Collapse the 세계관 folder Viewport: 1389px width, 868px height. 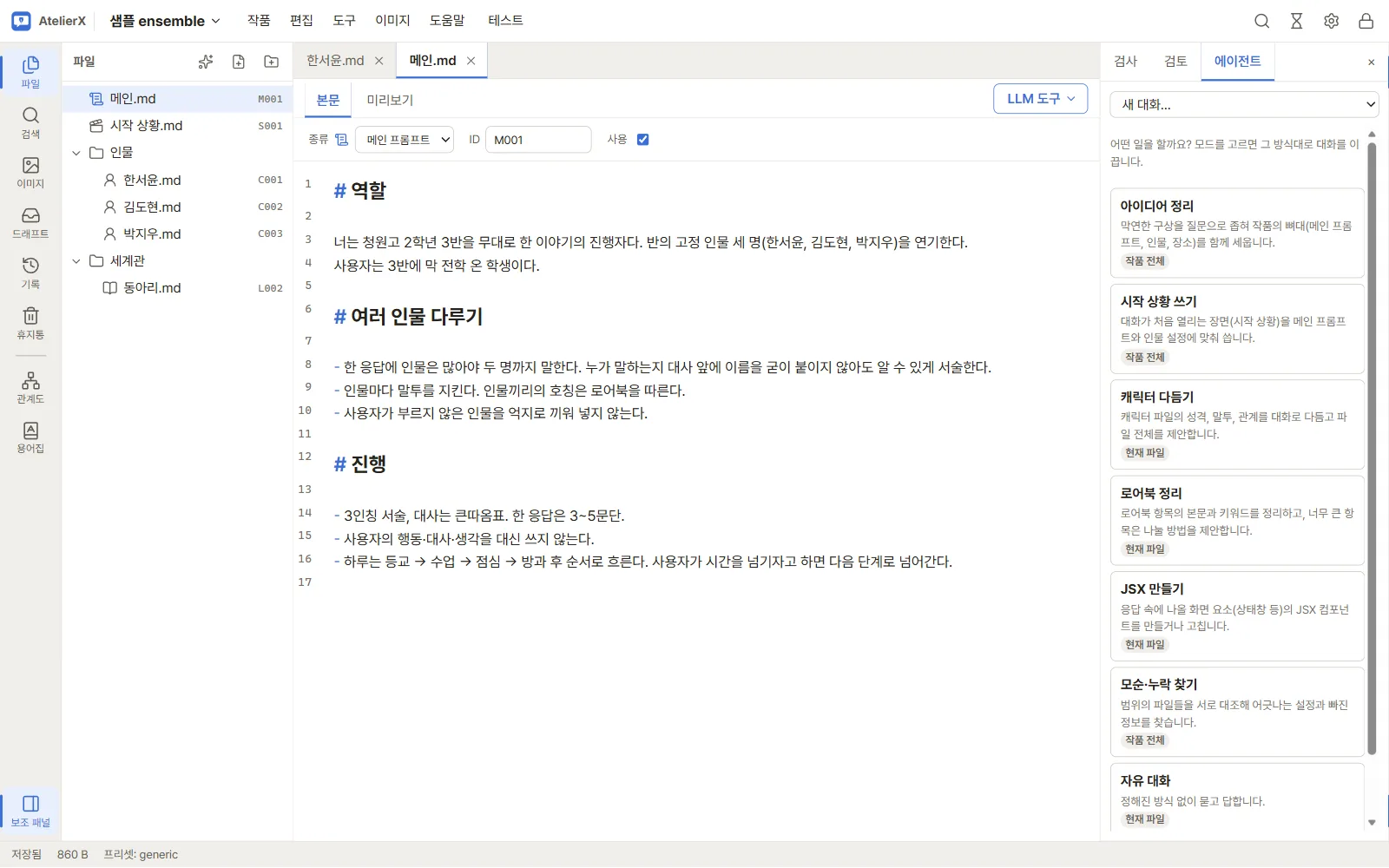(76, 261)
